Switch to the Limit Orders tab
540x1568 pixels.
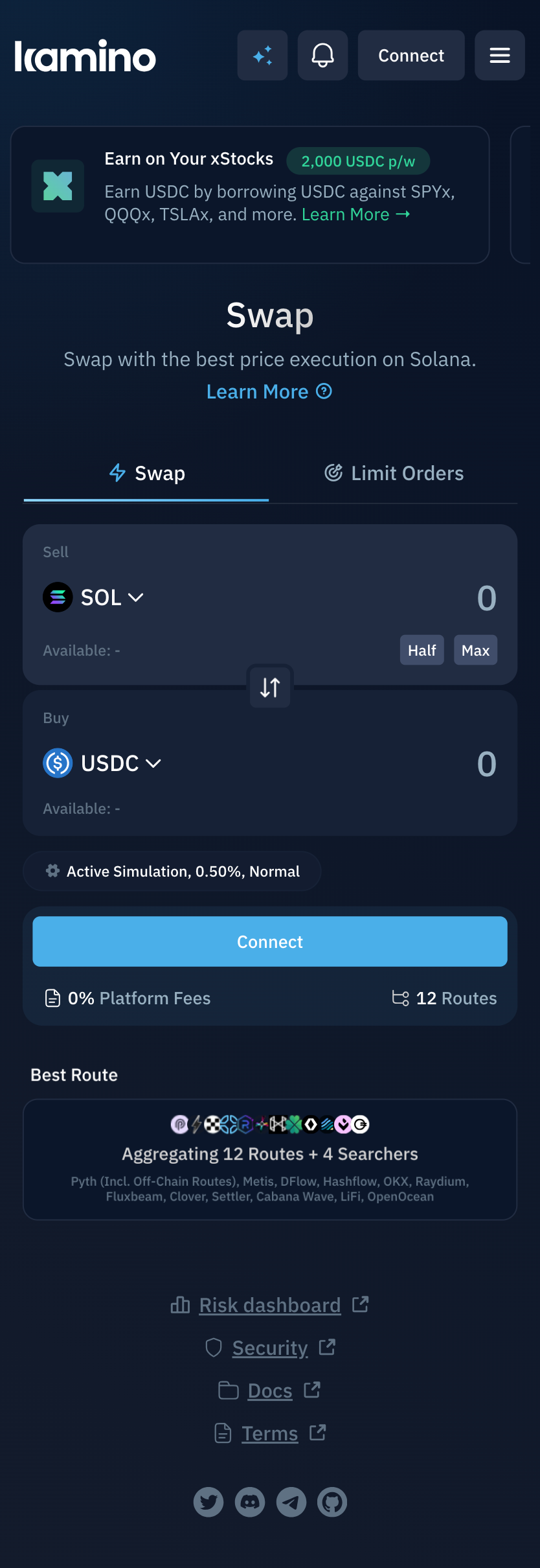tap(394, 474)
